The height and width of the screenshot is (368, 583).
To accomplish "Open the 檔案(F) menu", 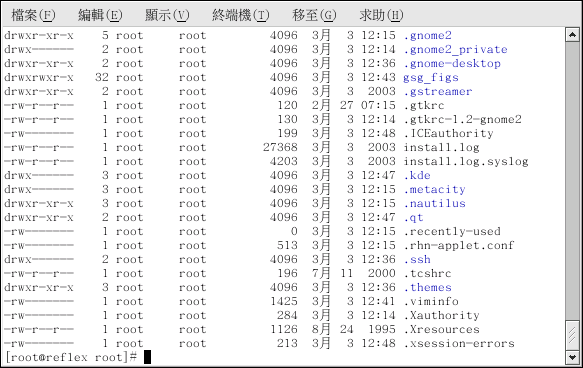I will (x=33, y=15).
